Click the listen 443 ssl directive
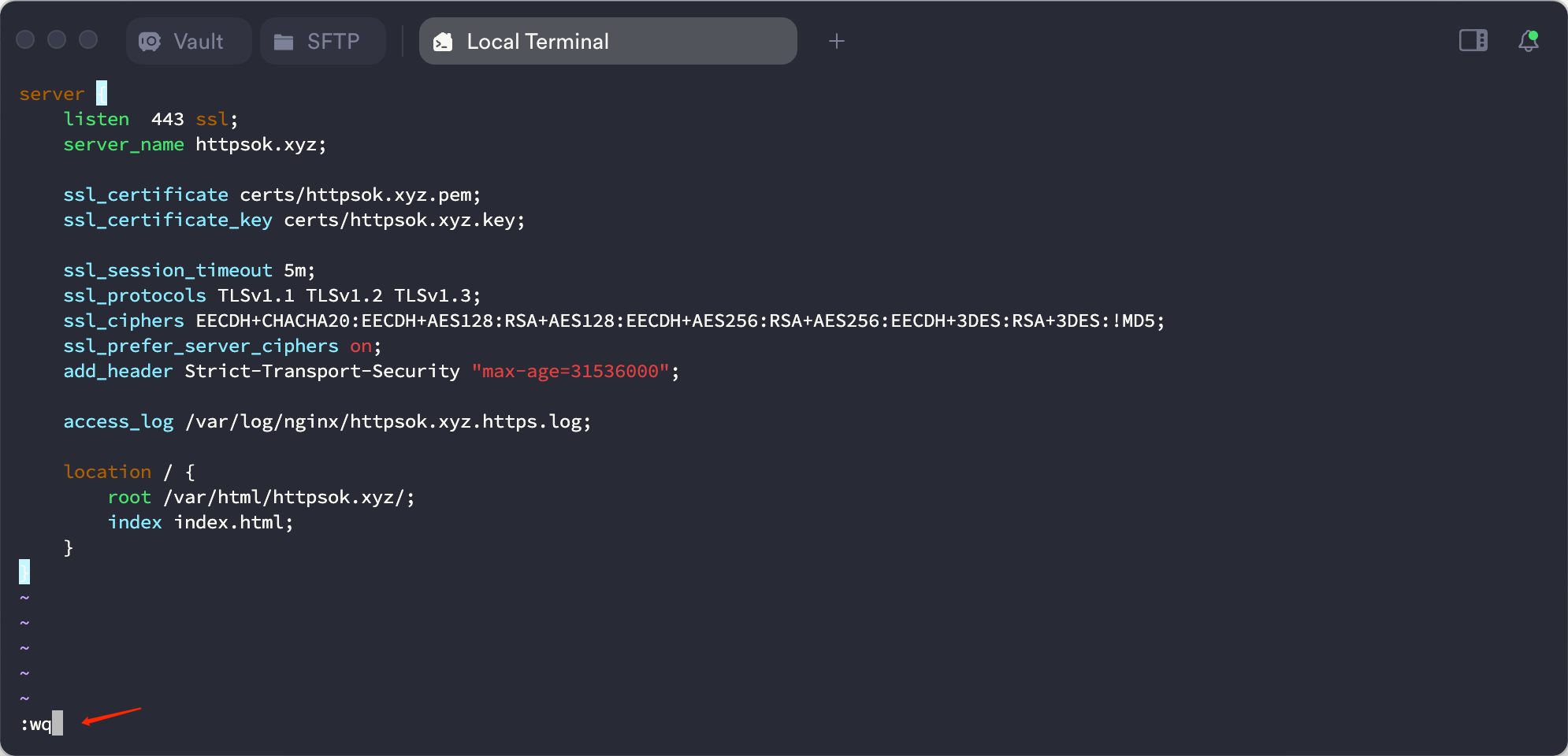 click(x=150, y=119)
